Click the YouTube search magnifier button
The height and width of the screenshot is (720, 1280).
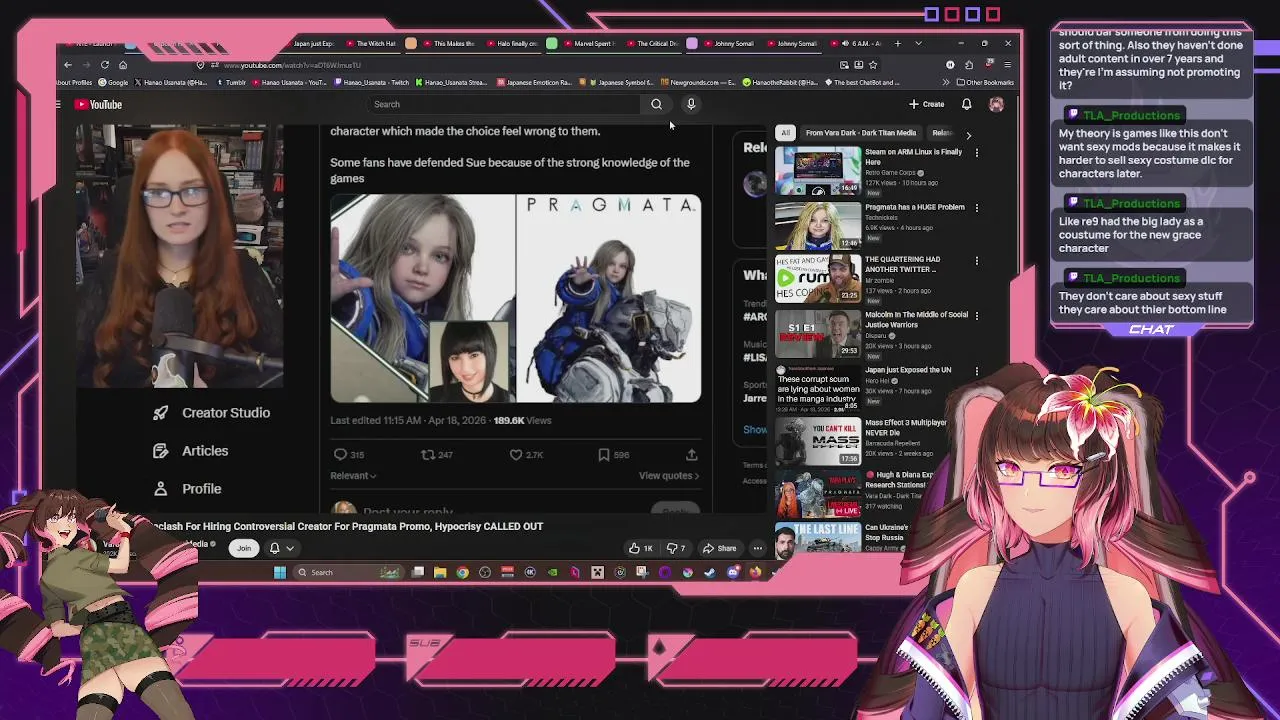pos(656,104)
